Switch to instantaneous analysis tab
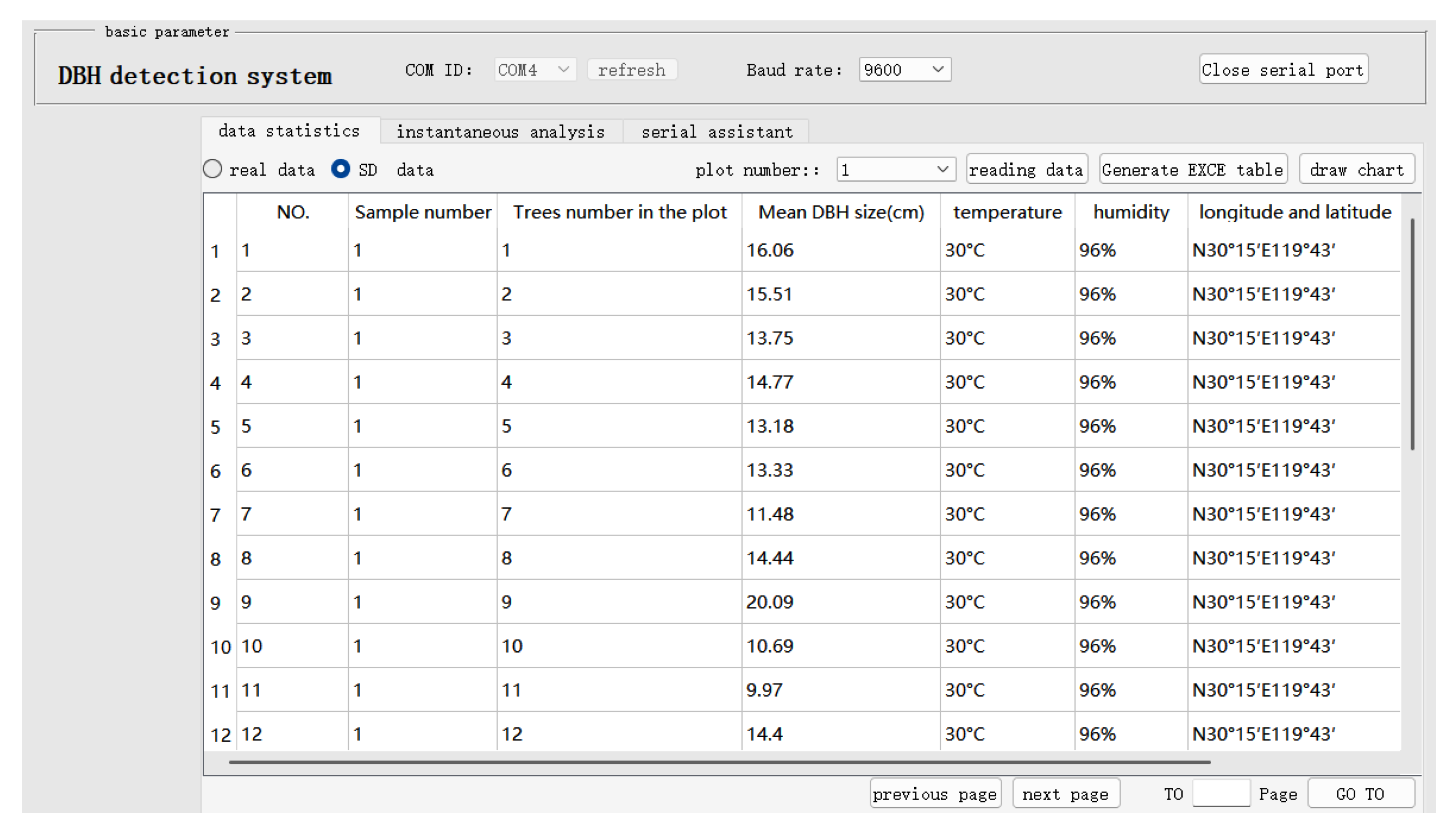The height and width of the screenshot is (836, 1456). click(x=500, y=132)
